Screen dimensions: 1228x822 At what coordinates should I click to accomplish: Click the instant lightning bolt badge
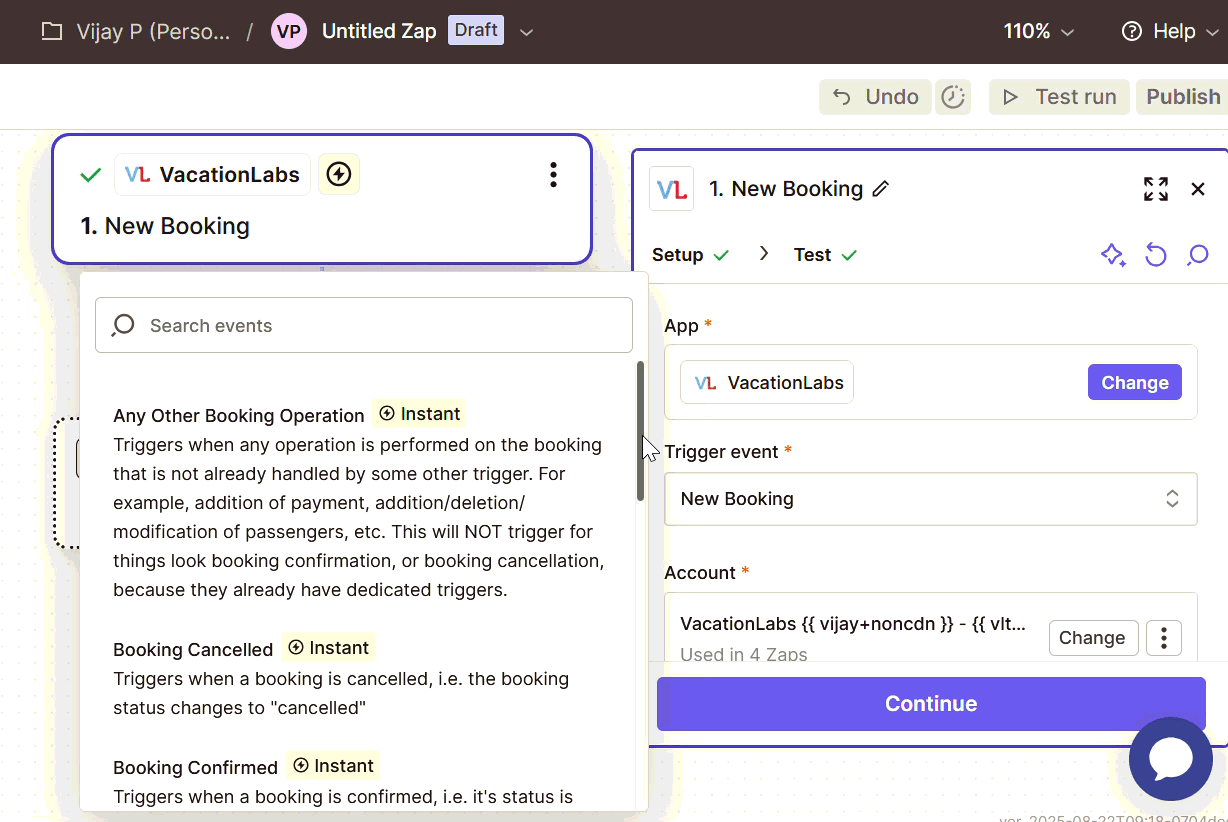(339, 175)
